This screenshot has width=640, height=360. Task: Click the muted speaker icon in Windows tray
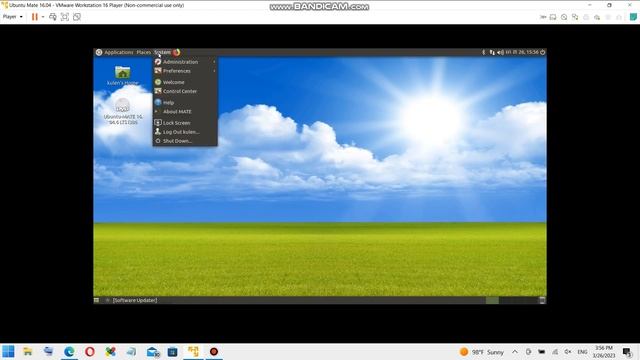coord(568,352)
